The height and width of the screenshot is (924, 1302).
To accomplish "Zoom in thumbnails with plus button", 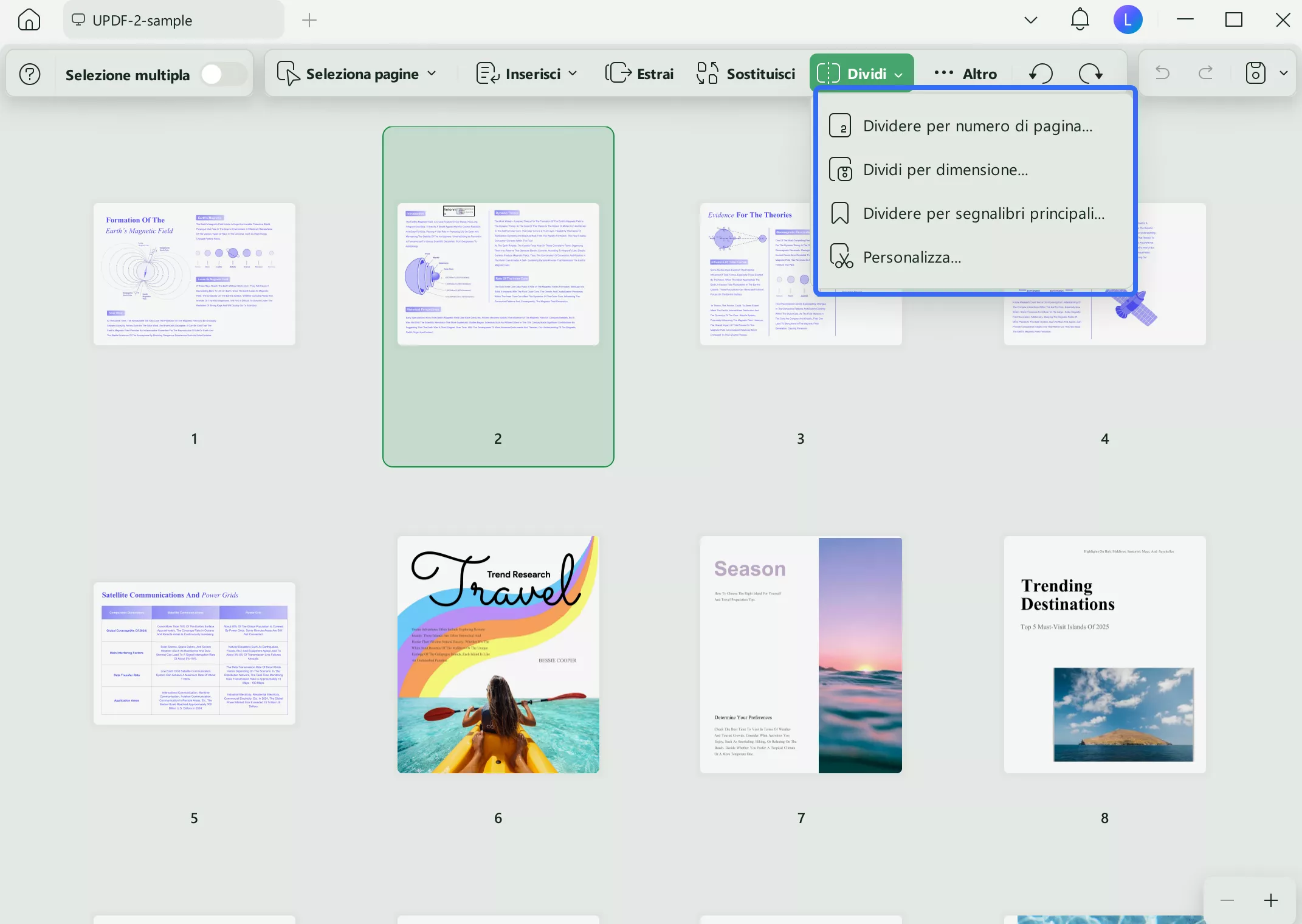I will 1270,900.
